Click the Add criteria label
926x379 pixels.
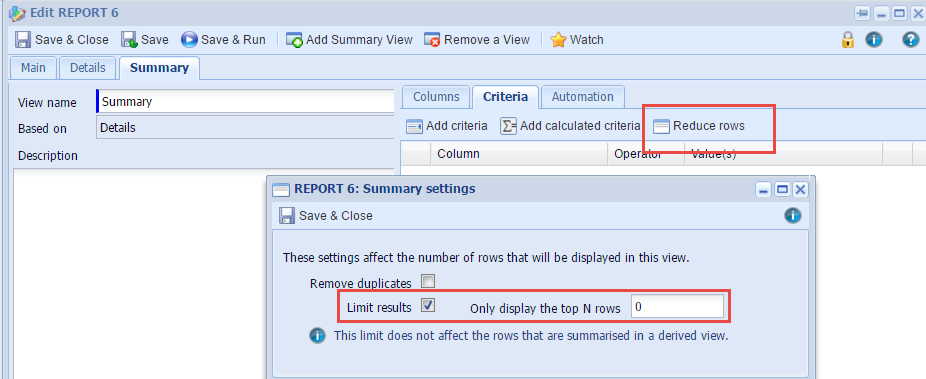(x=457, y=126)
